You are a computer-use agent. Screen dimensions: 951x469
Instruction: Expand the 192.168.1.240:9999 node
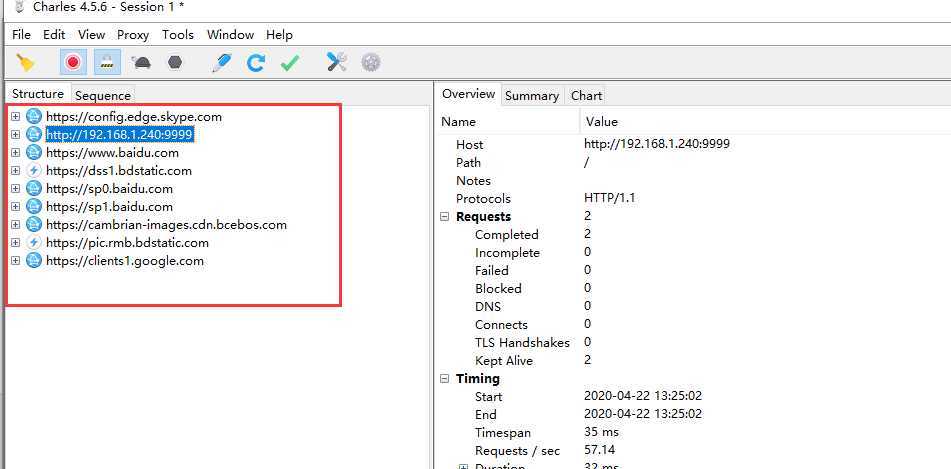[16, 135]
